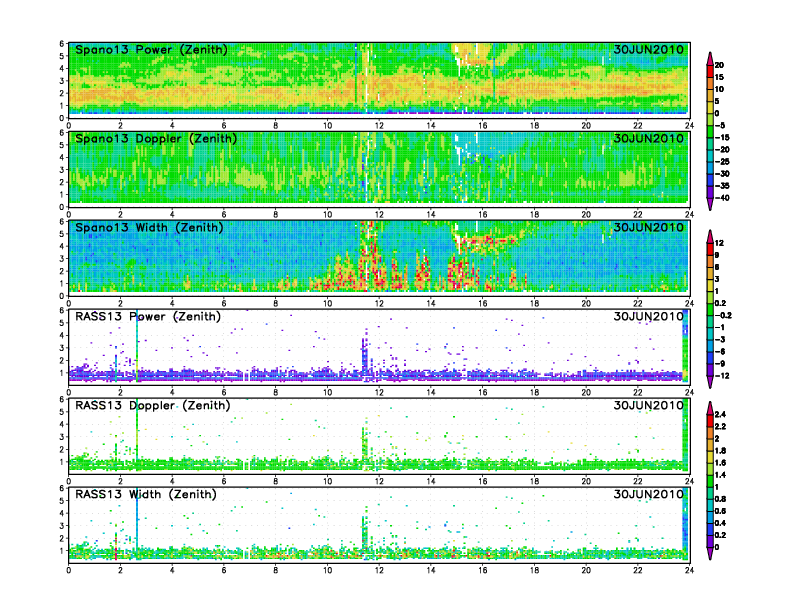Select the 30JUN2010 date in Spano13 Power panel
This screenshot has width=792, height=612.
(648, 49)
